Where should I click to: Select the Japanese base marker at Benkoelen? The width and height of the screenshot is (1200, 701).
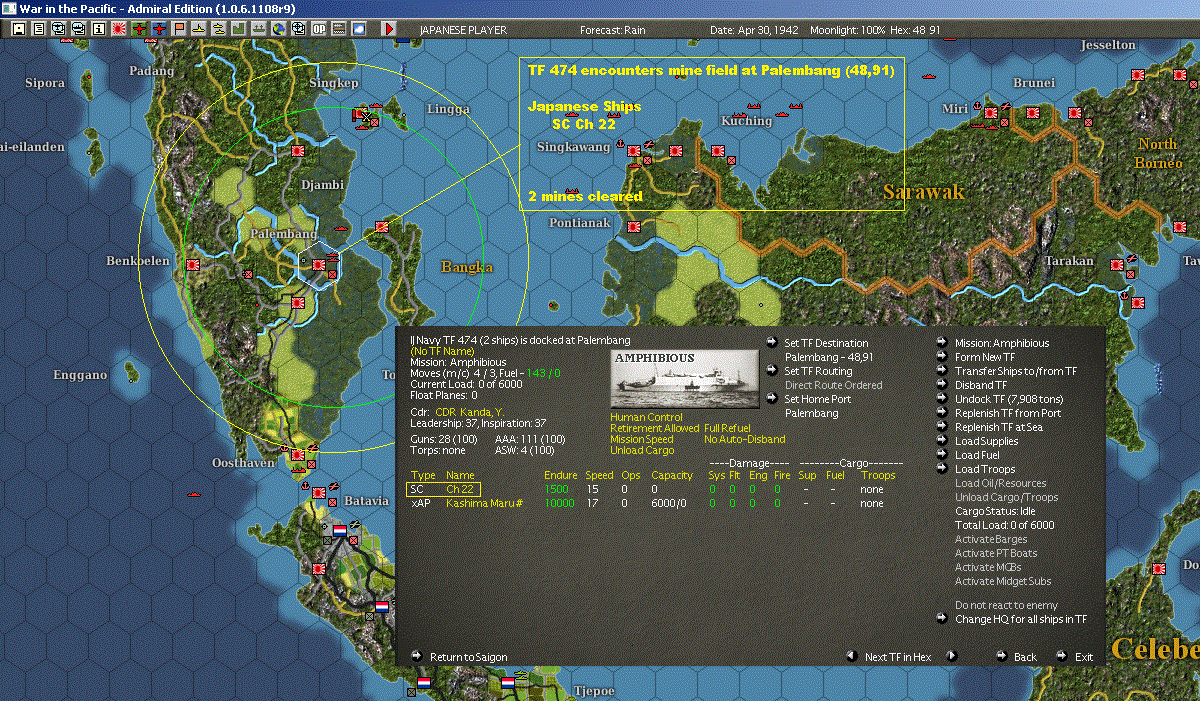[193, 266]
